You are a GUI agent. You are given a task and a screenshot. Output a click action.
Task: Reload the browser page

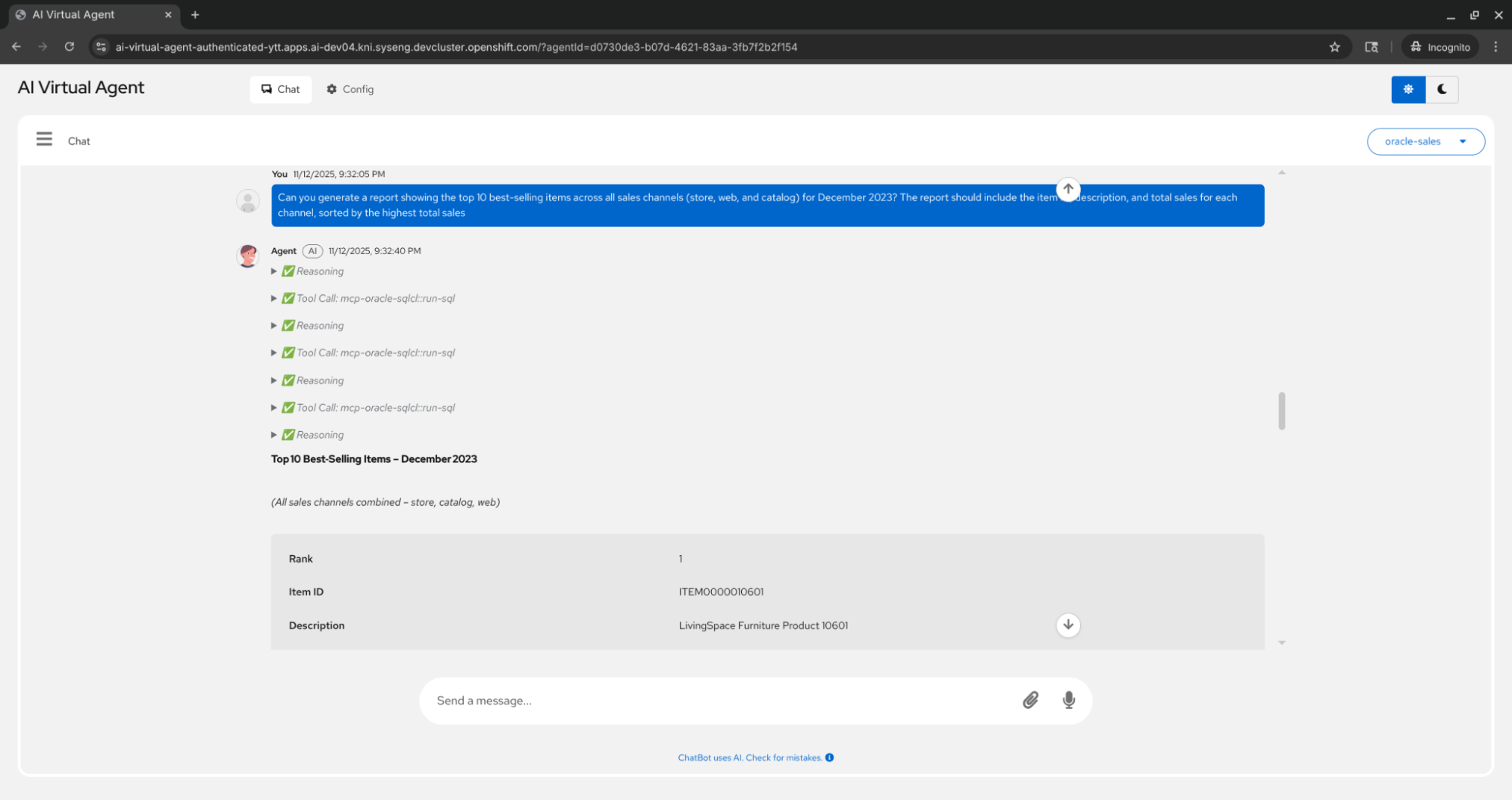coord(70,47)
